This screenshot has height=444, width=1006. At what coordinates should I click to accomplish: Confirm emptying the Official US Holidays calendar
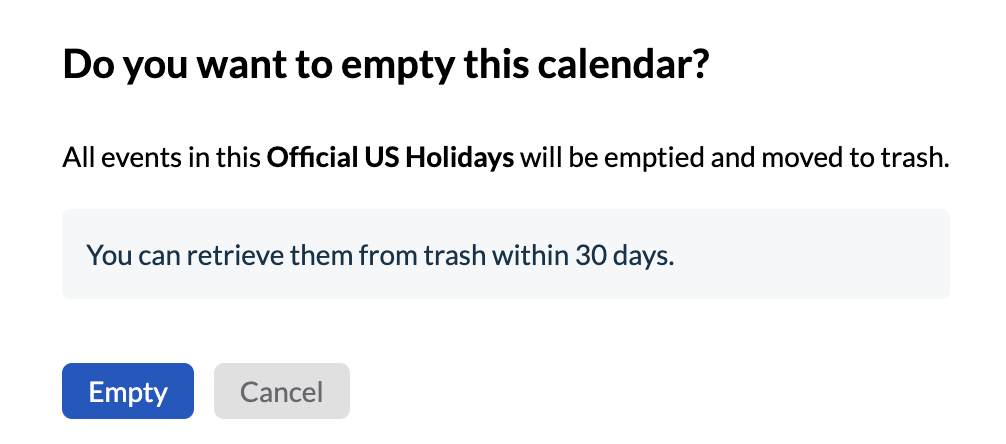(127, 391)
